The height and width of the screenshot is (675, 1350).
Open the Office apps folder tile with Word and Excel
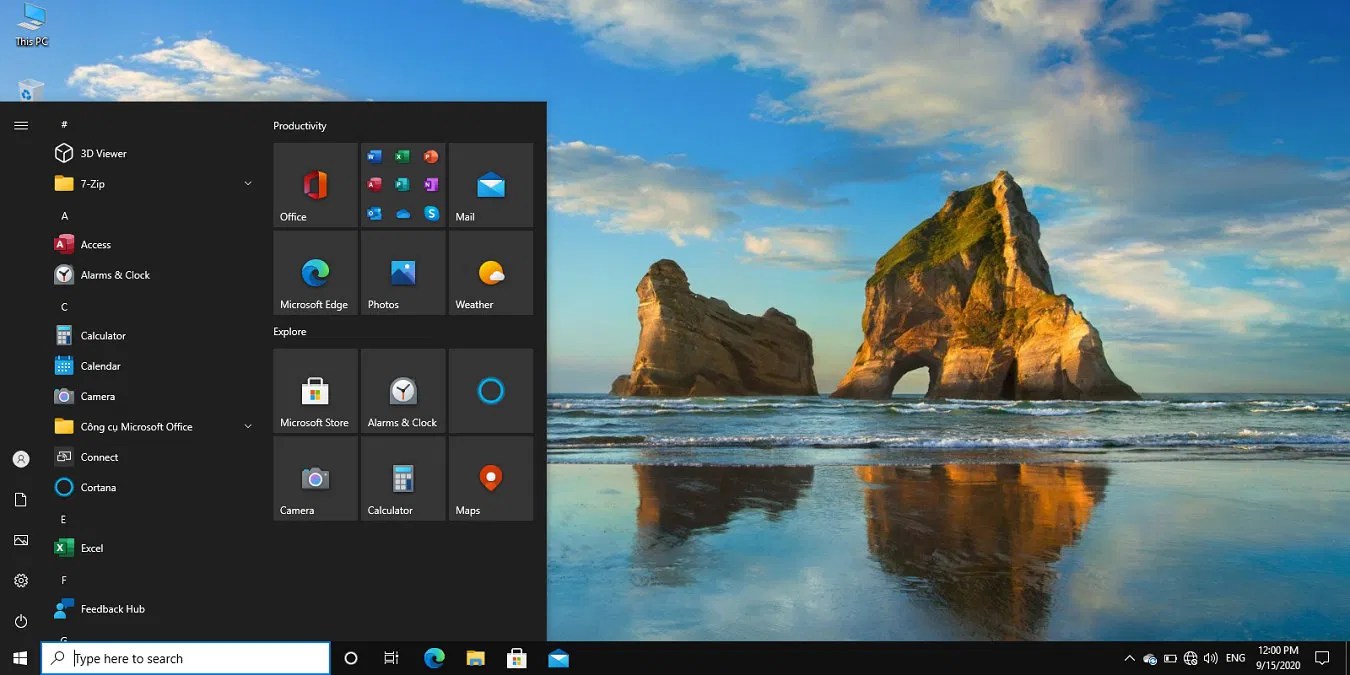(403, 185)
